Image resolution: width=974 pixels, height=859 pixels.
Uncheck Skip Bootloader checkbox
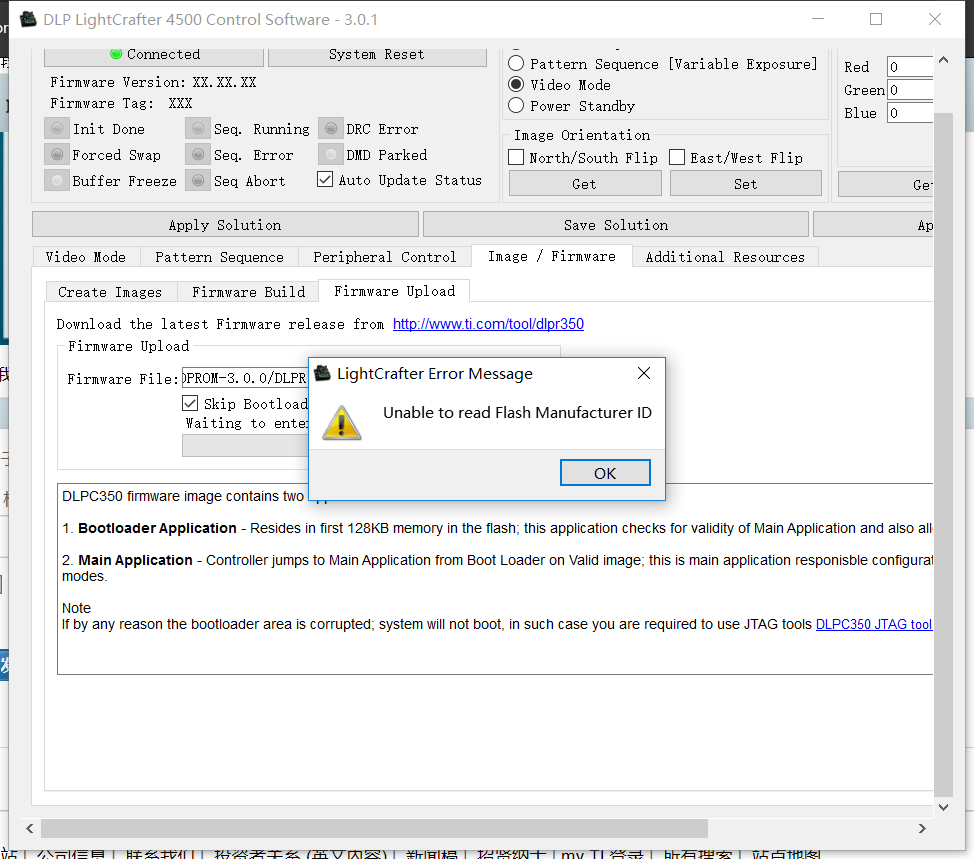click(190, 403)
